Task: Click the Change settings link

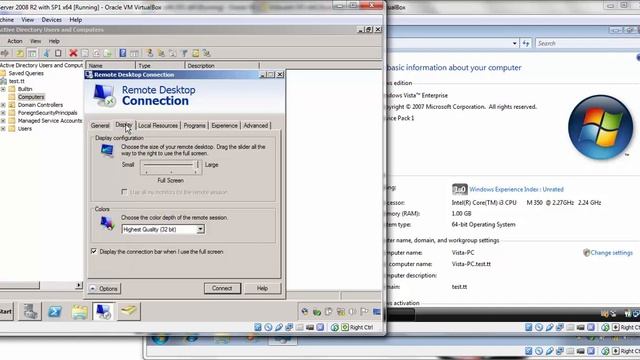Action: point(611,253)
